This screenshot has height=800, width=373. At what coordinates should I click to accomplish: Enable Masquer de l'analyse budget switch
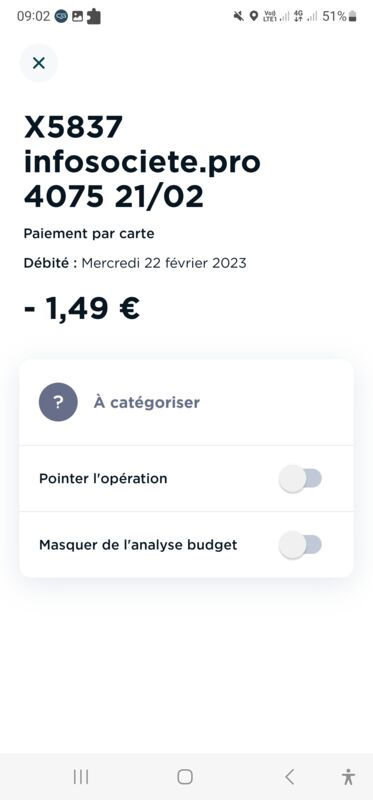301,545
